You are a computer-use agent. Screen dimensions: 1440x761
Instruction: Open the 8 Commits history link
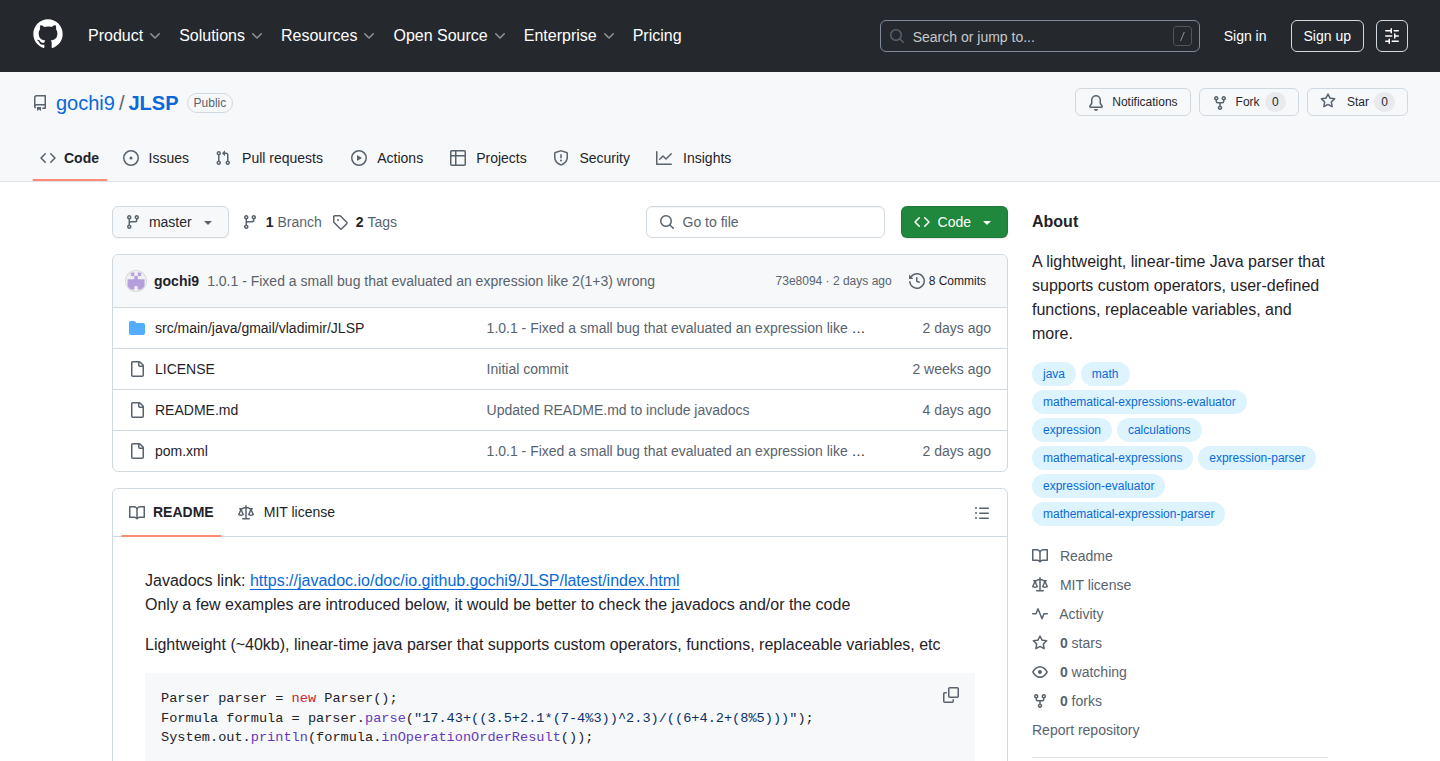click(x=947, y=281)
